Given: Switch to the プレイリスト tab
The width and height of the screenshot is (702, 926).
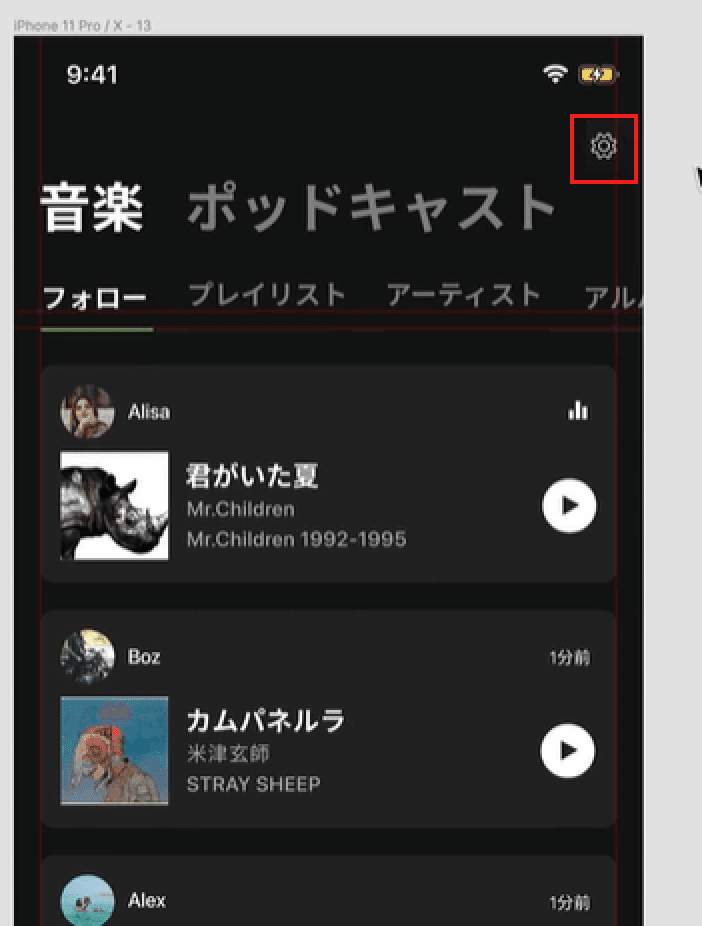Looking at the screenshot, I should (267, 294).
